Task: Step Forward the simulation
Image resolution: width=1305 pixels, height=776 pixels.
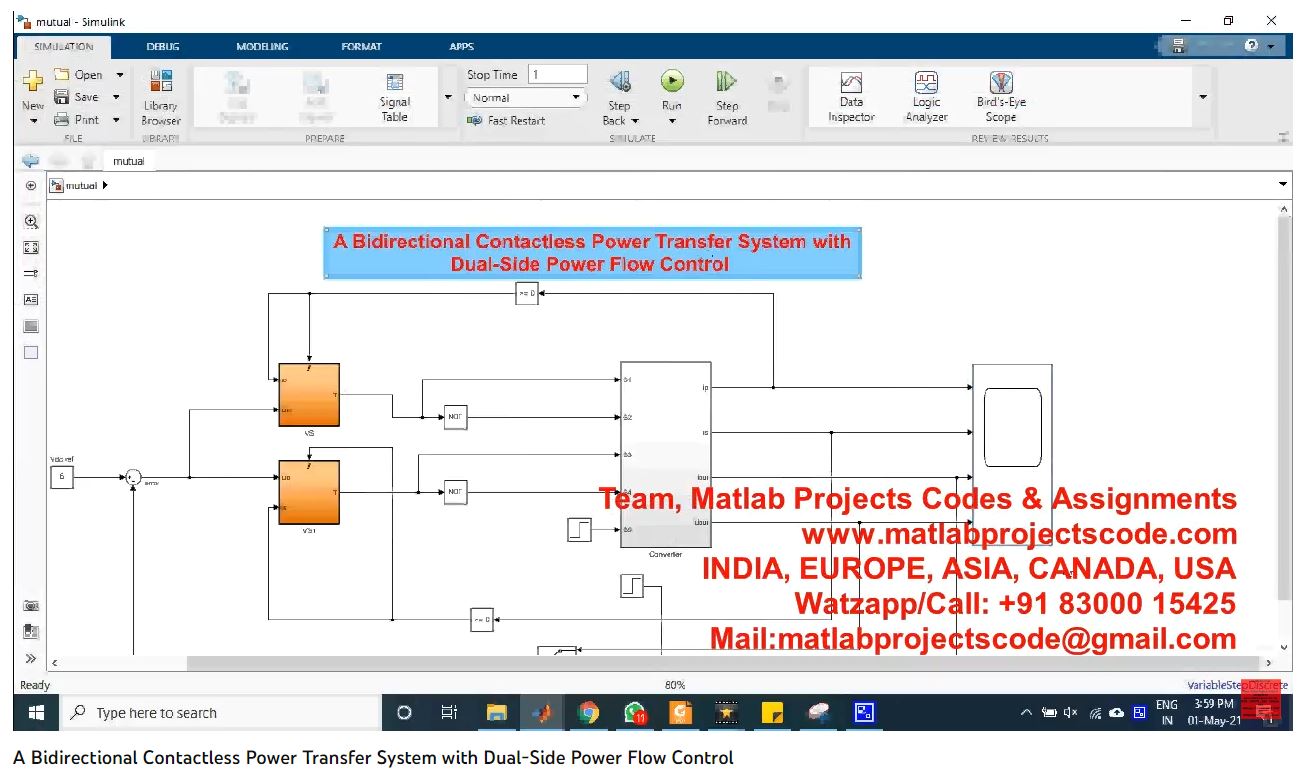Action: click(x=727, y=97)
